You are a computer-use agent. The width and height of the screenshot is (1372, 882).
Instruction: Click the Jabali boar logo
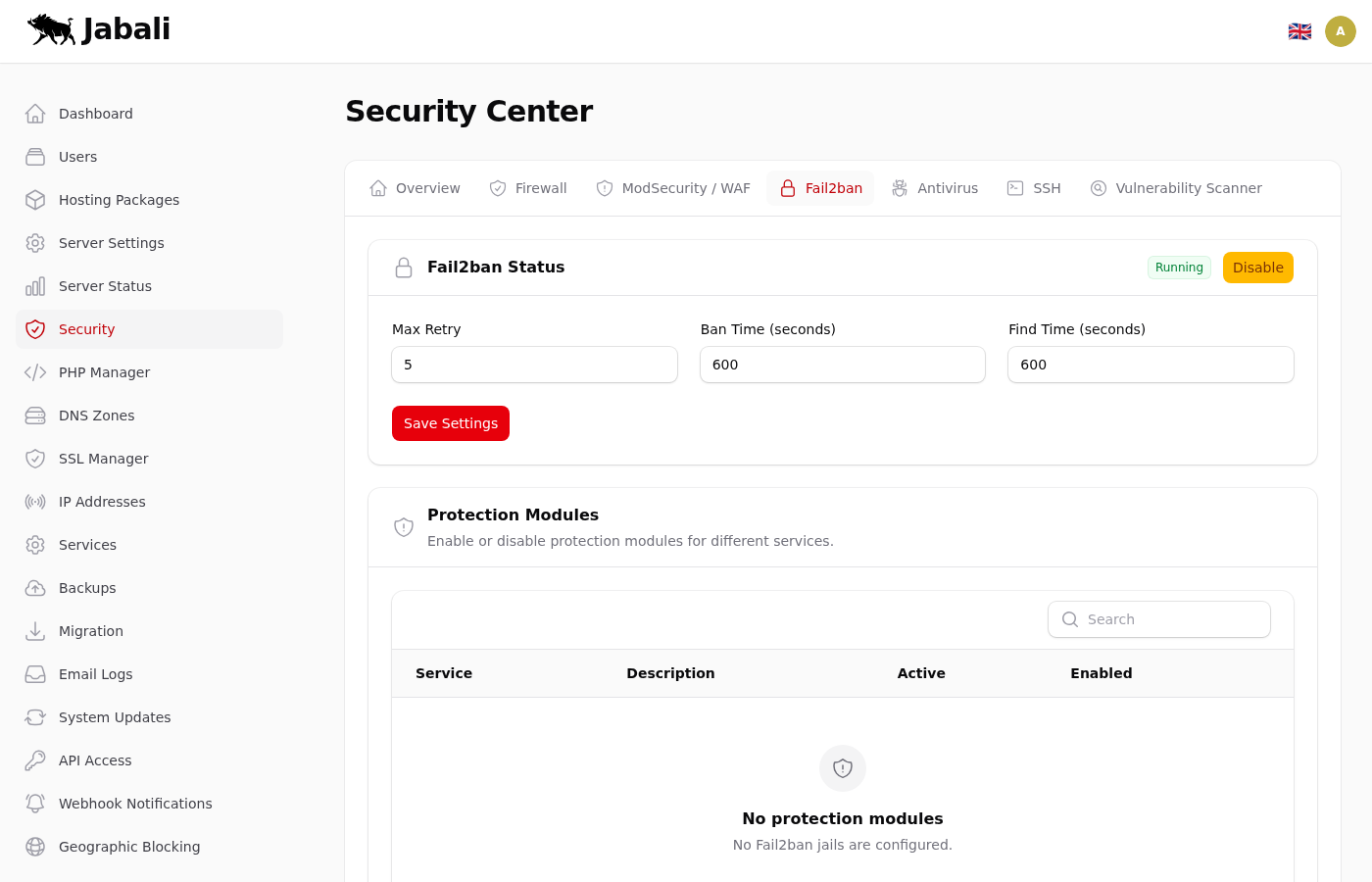[x=52, y=29]
